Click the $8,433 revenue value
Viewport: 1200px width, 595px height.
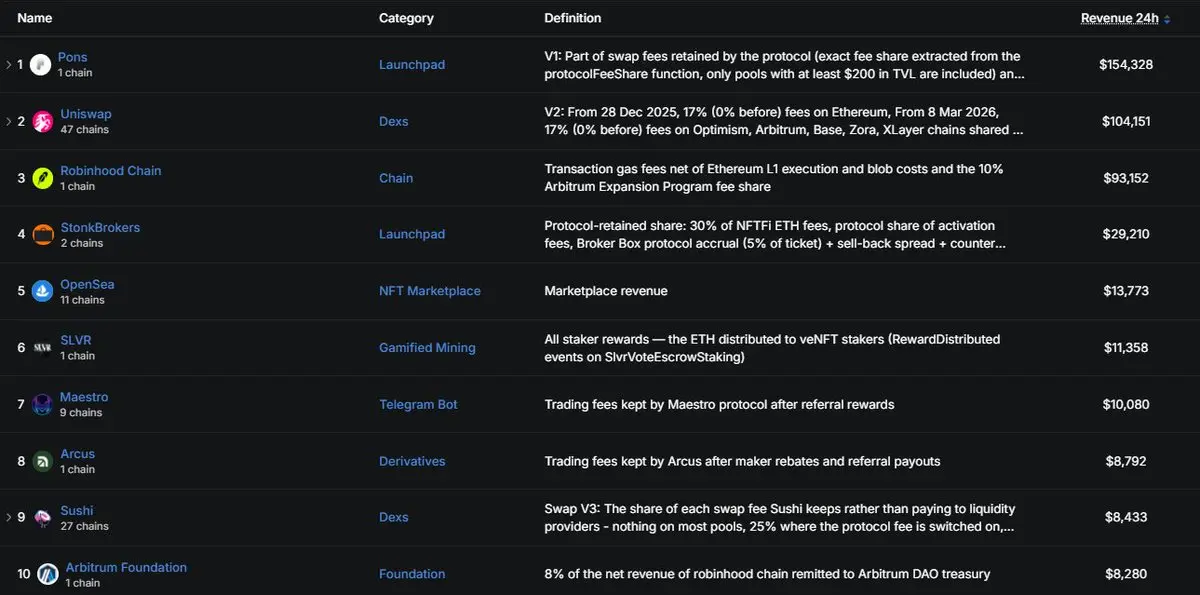click(1126, 518)
